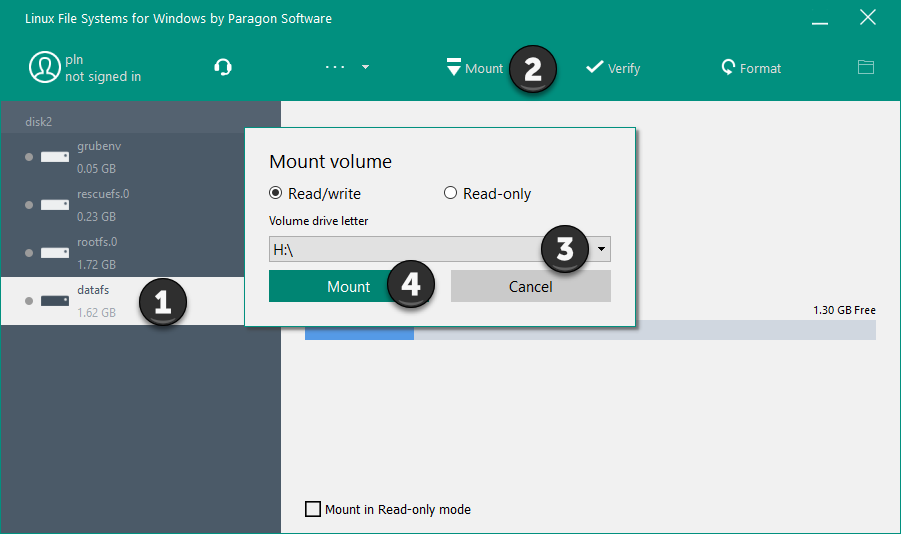Screen dimensions: 901x534
Task: Select the grubenv volume drive icon
Action: [54, 157]
